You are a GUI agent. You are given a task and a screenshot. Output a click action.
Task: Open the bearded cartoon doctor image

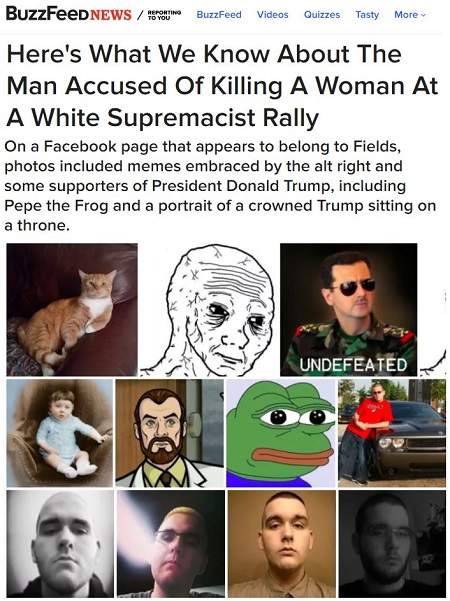coord(169,433)
